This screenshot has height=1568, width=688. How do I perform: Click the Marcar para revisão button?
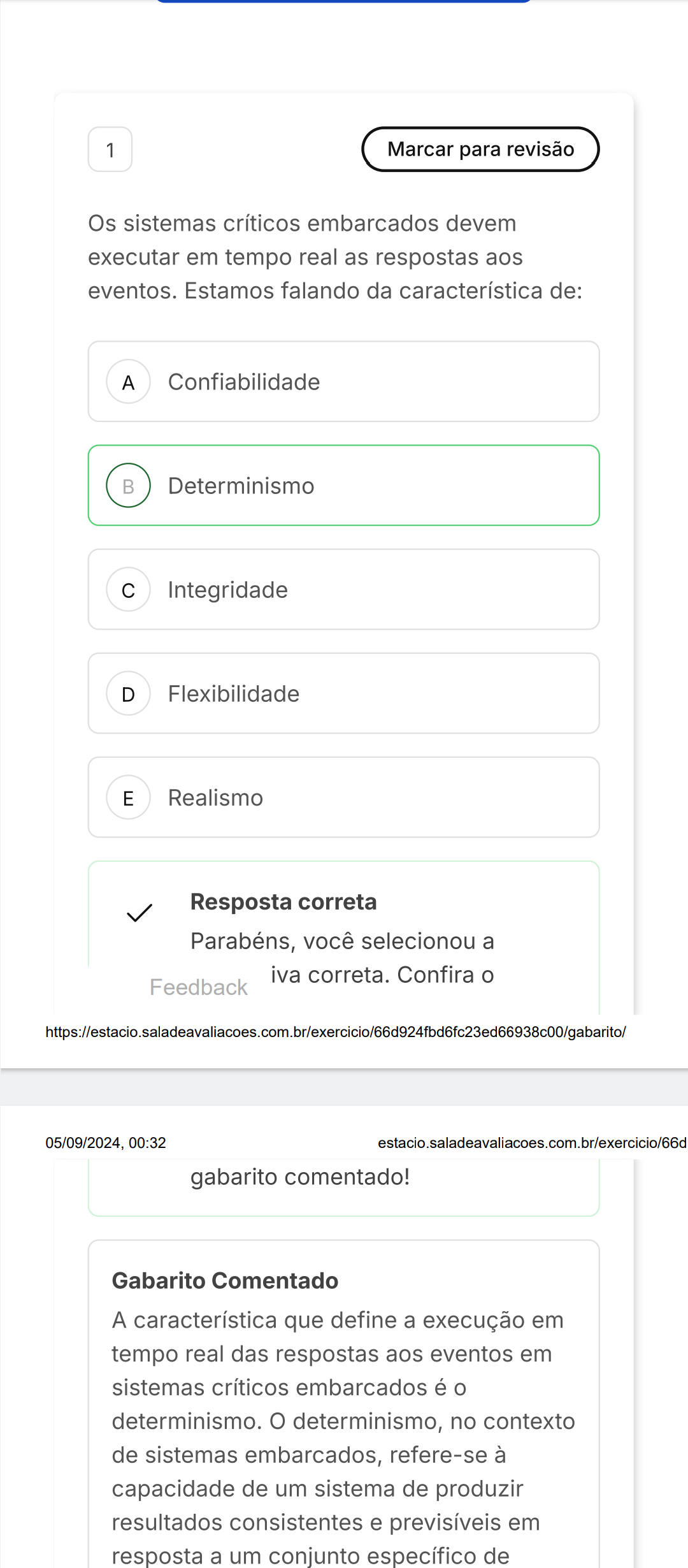(480, 149)
